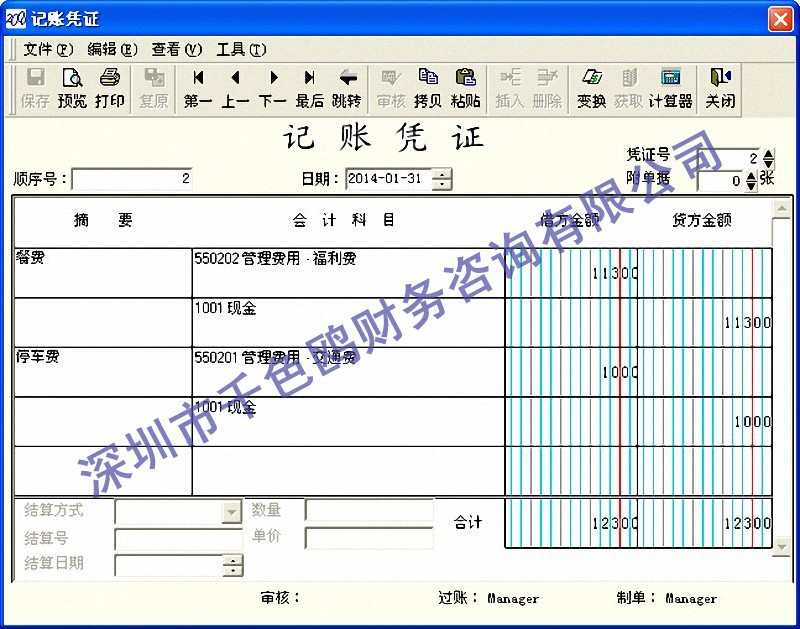
Task: Click the 凭证号 number field
Action: (x=730, y=158)
